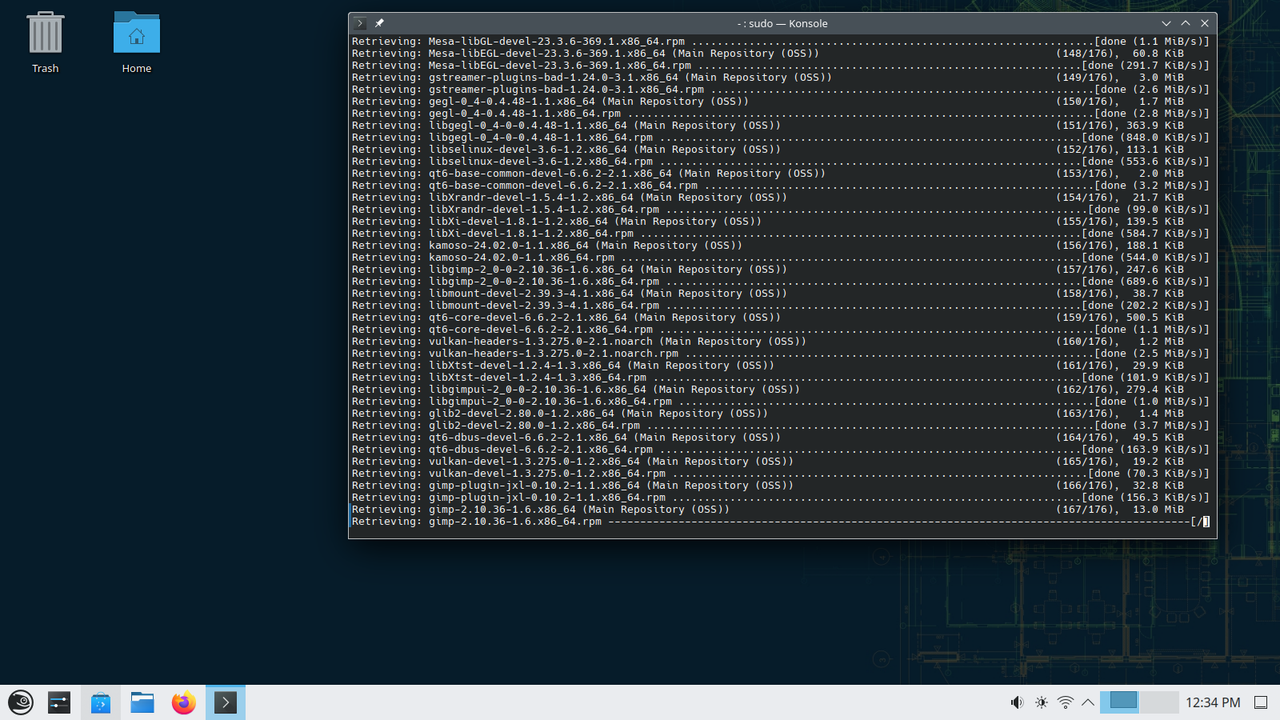Click the libgimpui-2_0-0-2.10.36-1.6.x86_64.rpm line
Screen dimensions: 1280x720
[780, 401]
